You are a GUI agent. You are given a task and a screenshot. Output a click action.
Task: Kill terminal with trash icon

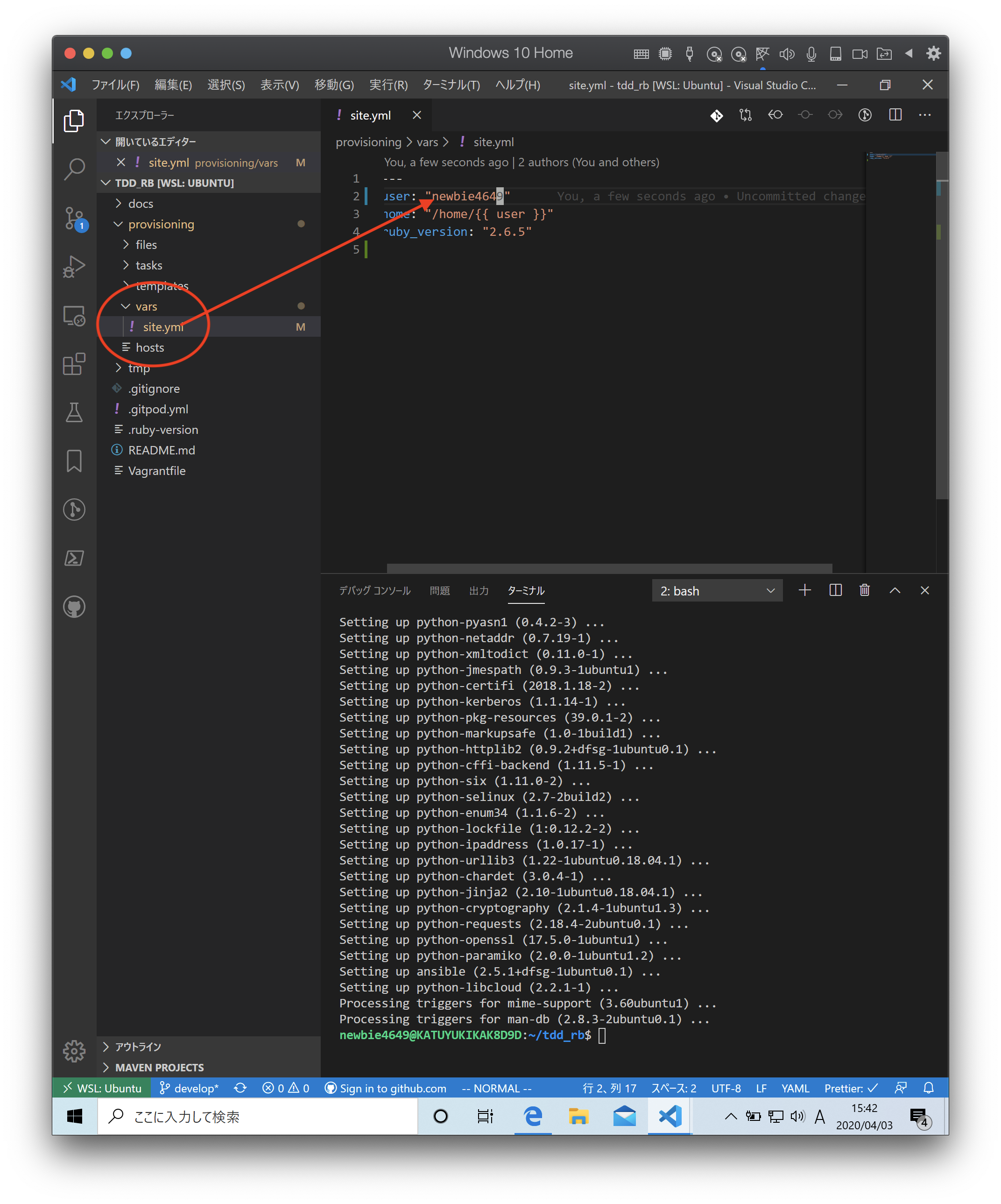coord(865,590)
